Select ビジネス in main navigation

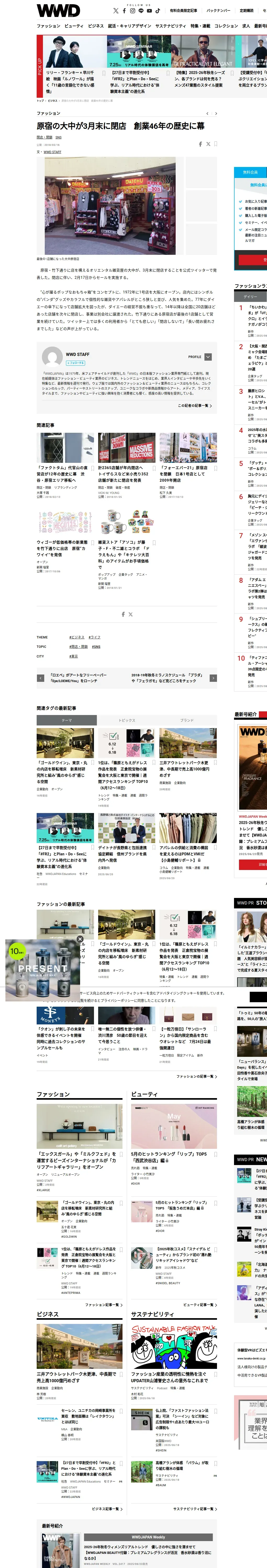[x=96, y=26]
